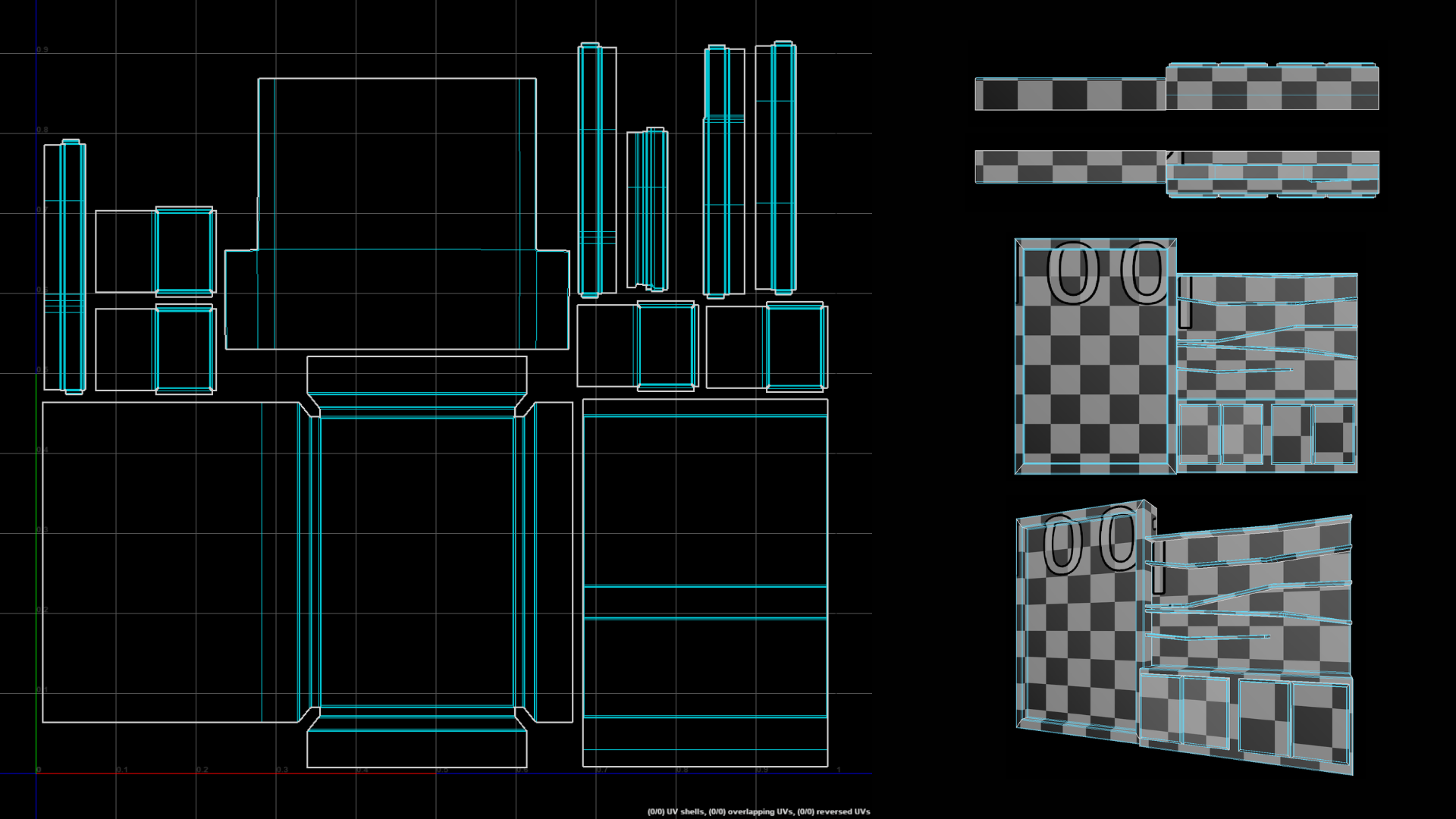Select the shortest strip in the top-right strip group
This screenshot has width=1456, height=819.
[x=648, y=210]
